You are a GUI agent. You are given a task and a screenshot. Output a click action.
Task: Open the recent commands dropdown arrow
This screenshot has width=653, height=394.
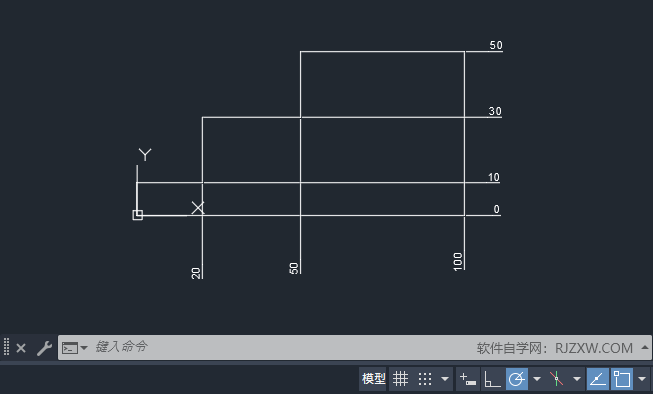(84, 347)
